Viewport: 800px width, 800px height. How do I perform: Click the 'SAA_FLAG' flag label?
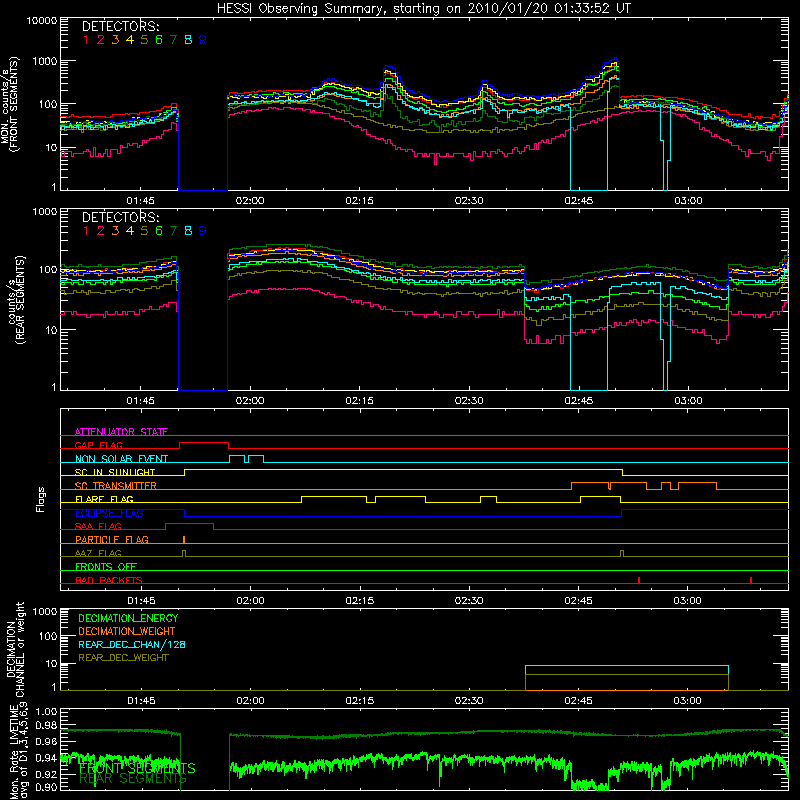point(98,526)
